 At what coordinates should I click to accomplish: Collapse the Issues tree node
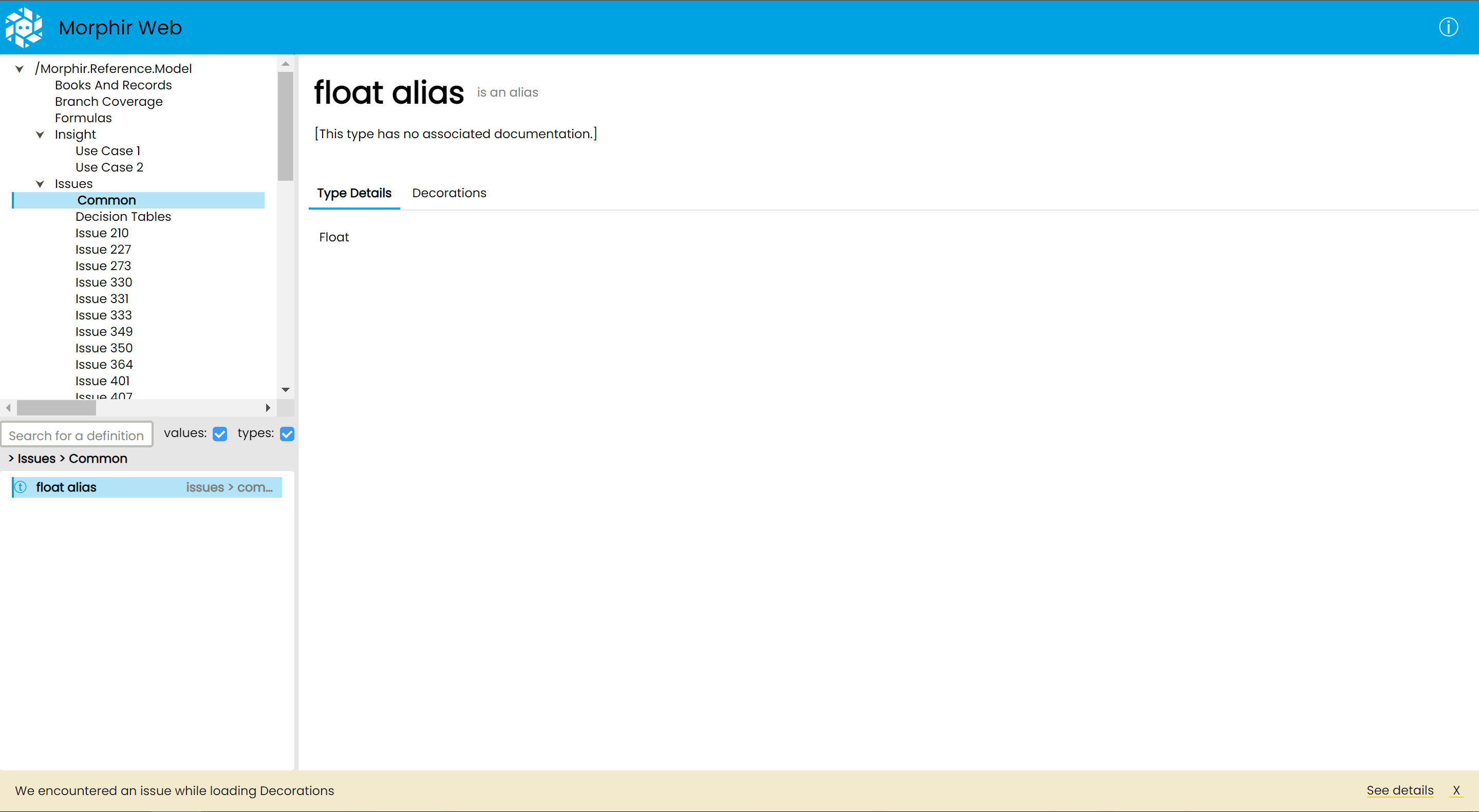40,184
